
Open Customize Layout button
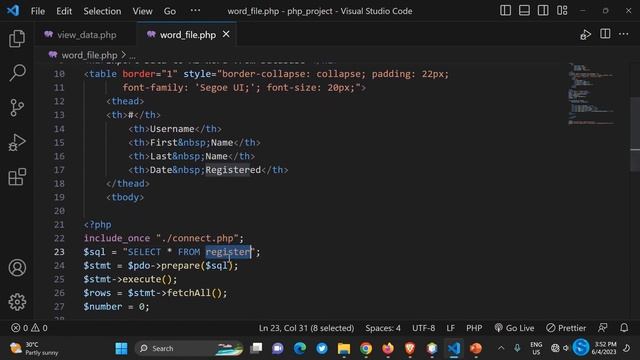(x=562, y=11)
